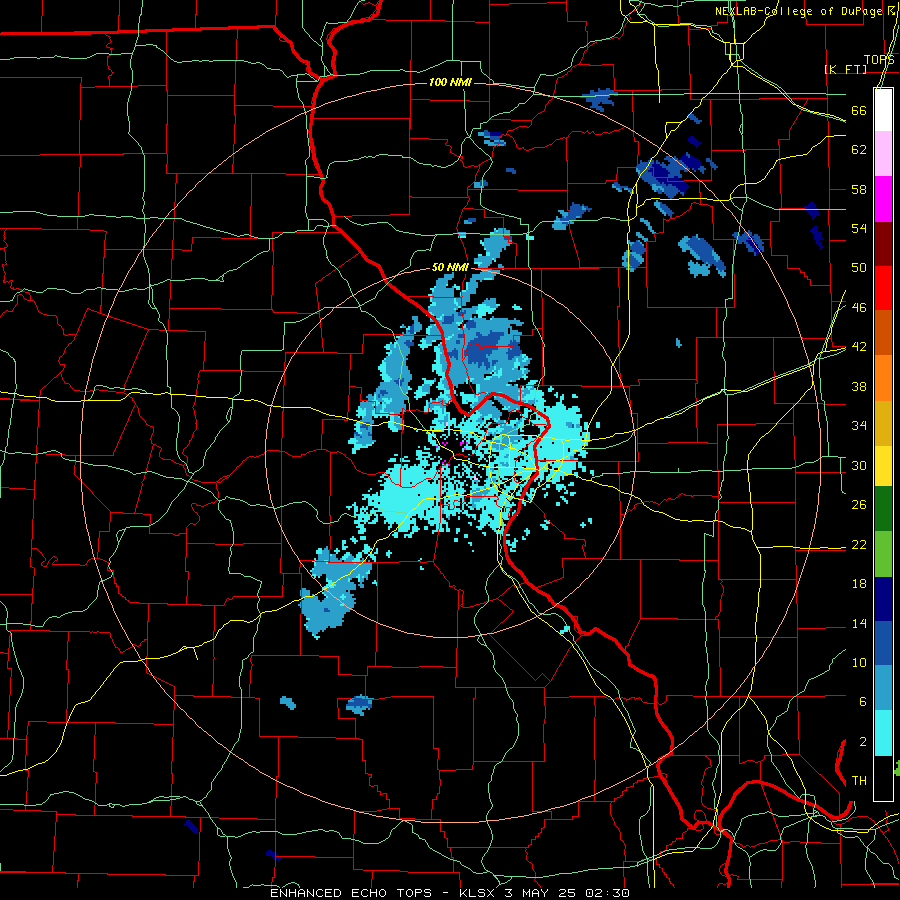Click the white swatch atop the tops scale
The image size is (900, 900).
pyautogui.click(x=883, y=110)
